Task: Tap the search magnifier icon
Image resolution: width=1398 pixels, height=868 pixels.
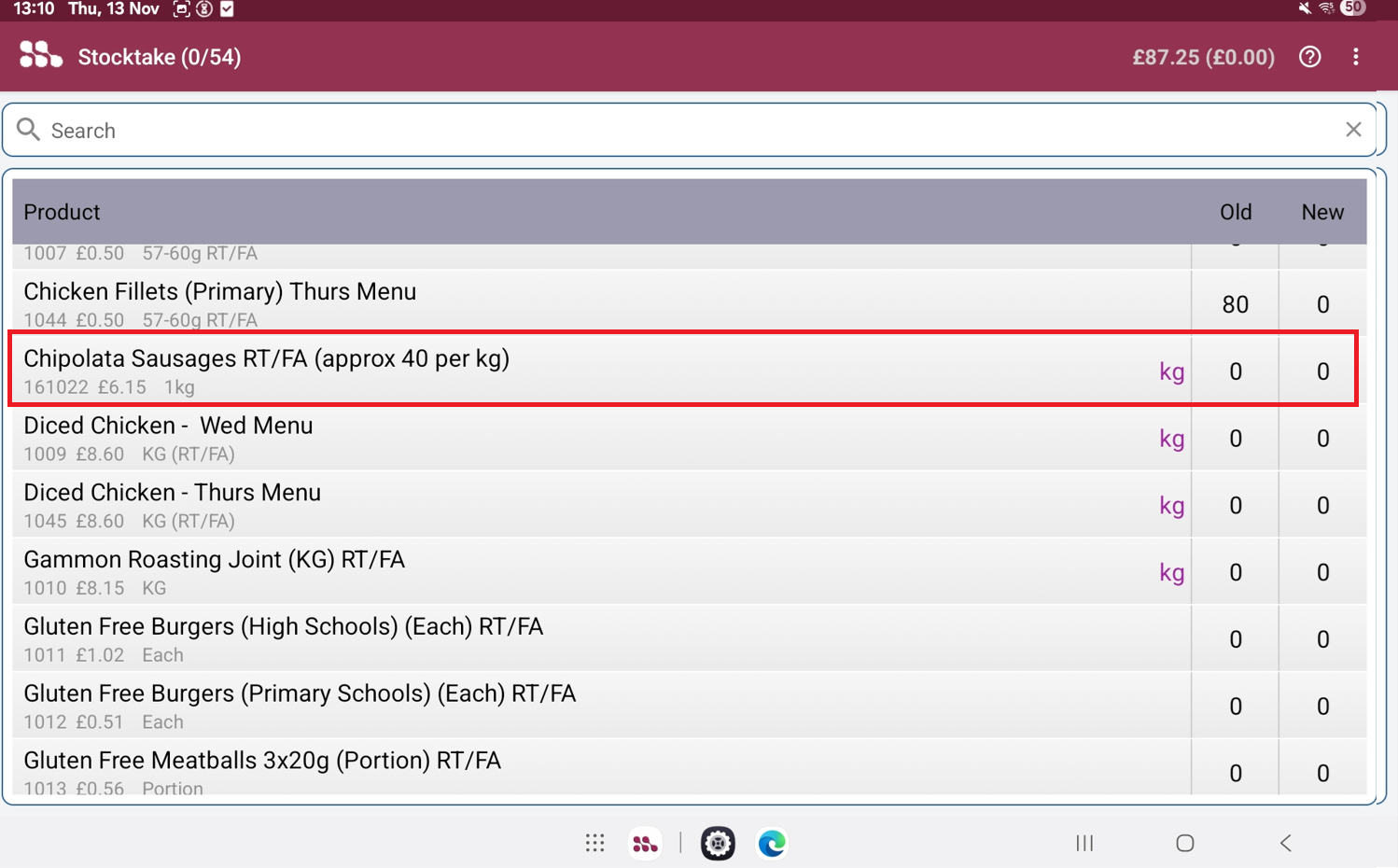Action: (29, 130)
